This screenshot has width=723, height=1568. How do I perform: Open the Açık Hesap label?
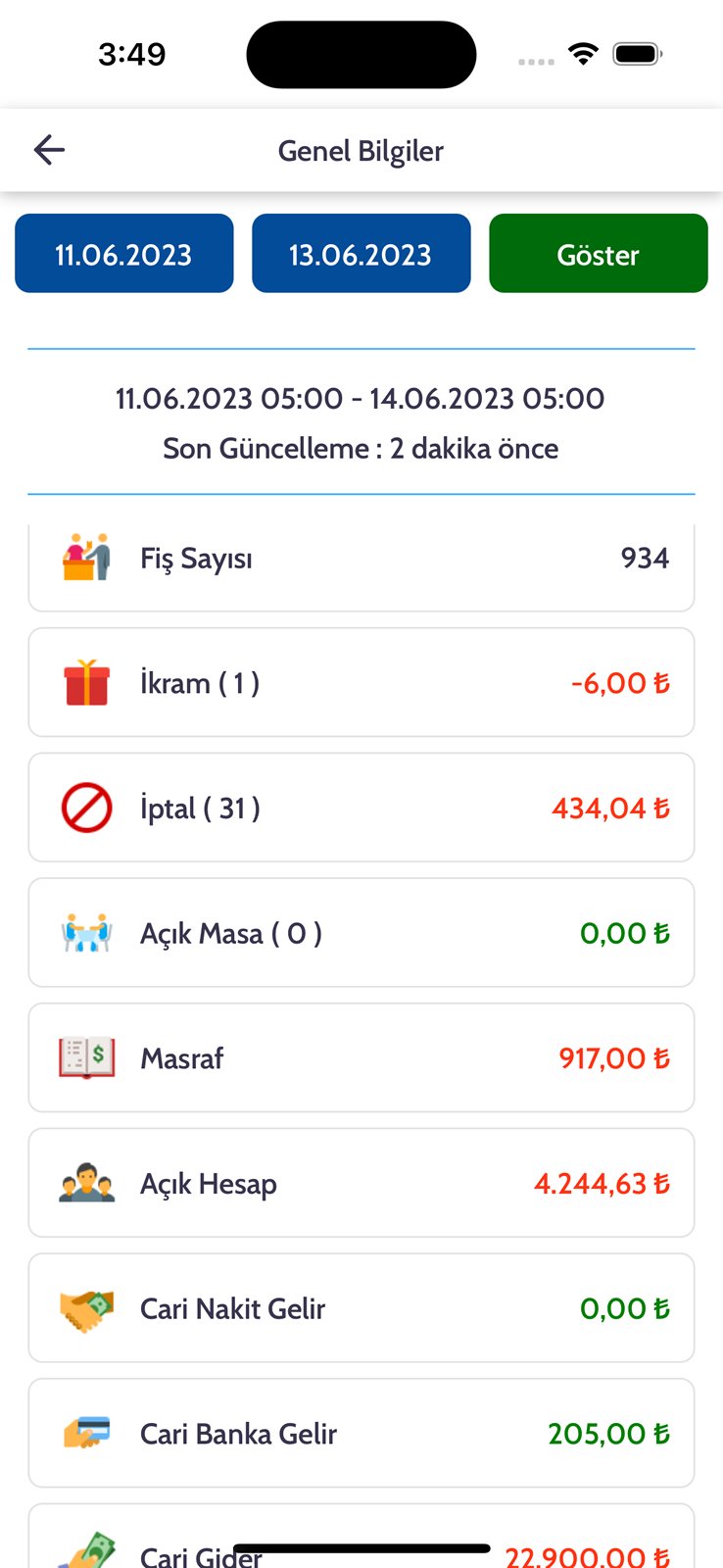209,1184
